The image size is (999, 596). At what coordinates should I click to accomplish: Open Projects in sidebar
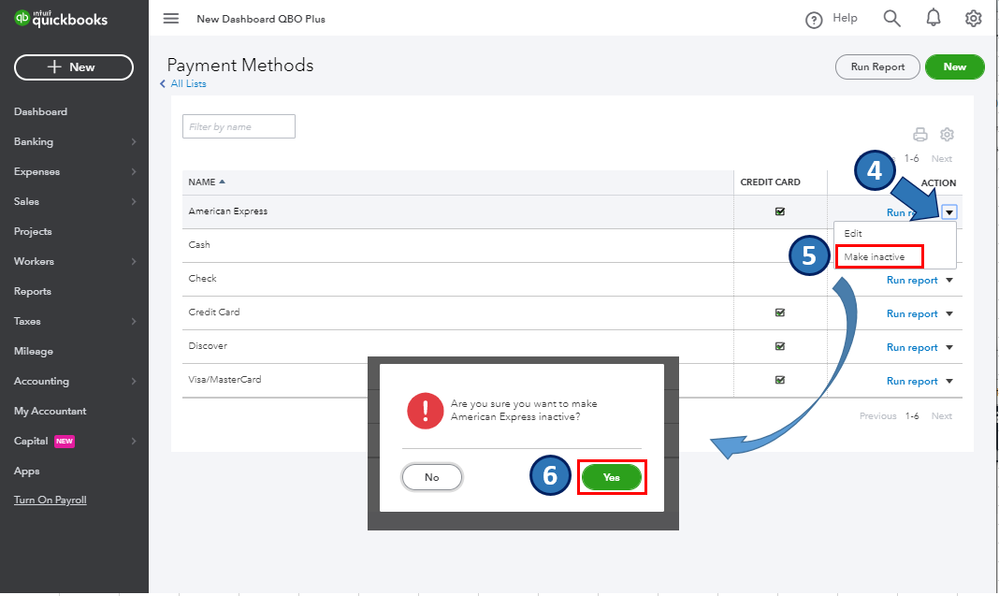pos(33,231)
